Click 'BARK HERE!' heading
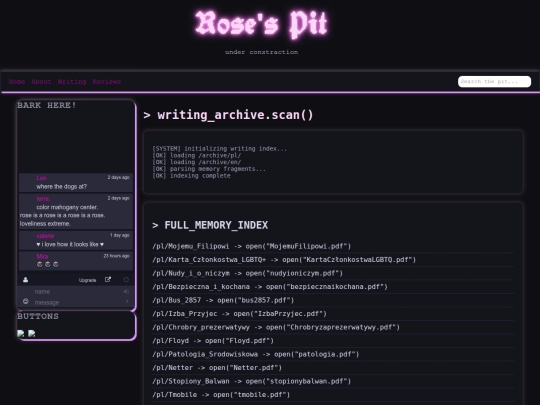 pyautogui.click(x=46, y=105)
